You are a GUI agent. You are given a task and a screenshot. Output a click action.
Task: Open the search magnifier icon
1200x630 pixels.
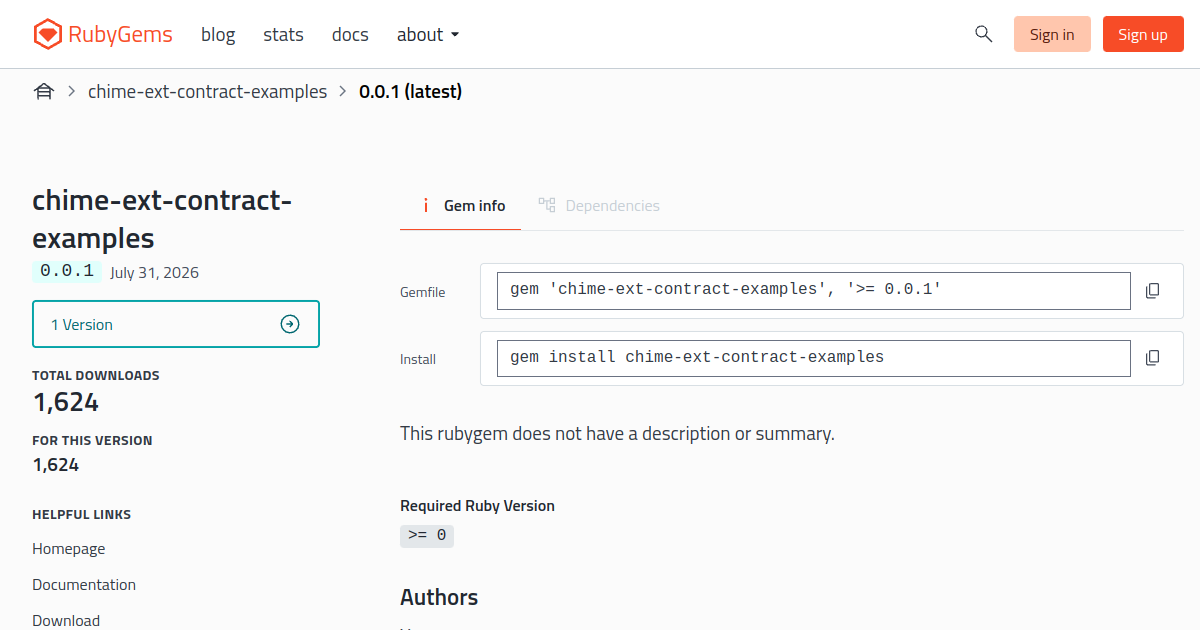point(983,34)
